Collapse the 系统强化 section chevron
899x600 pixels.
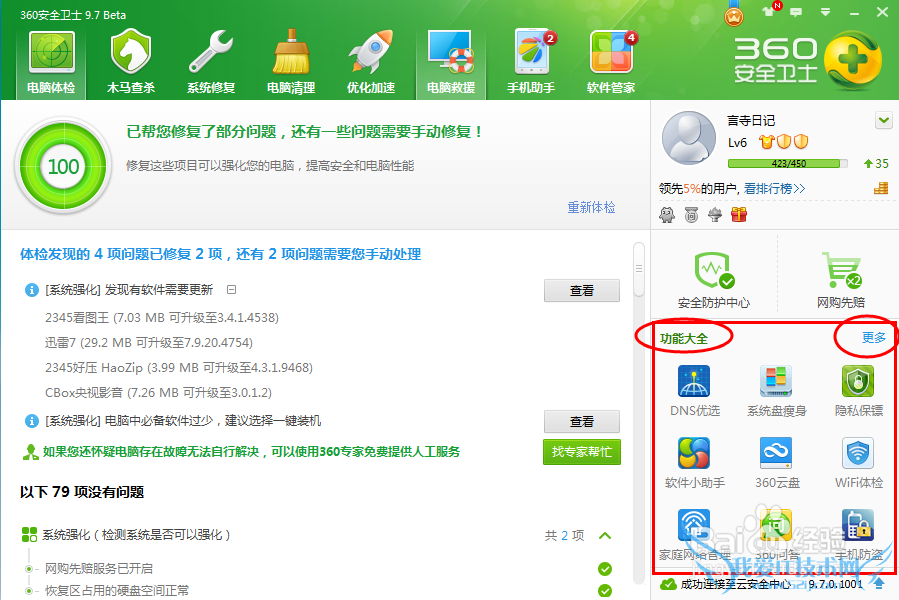tap(605, 536)
